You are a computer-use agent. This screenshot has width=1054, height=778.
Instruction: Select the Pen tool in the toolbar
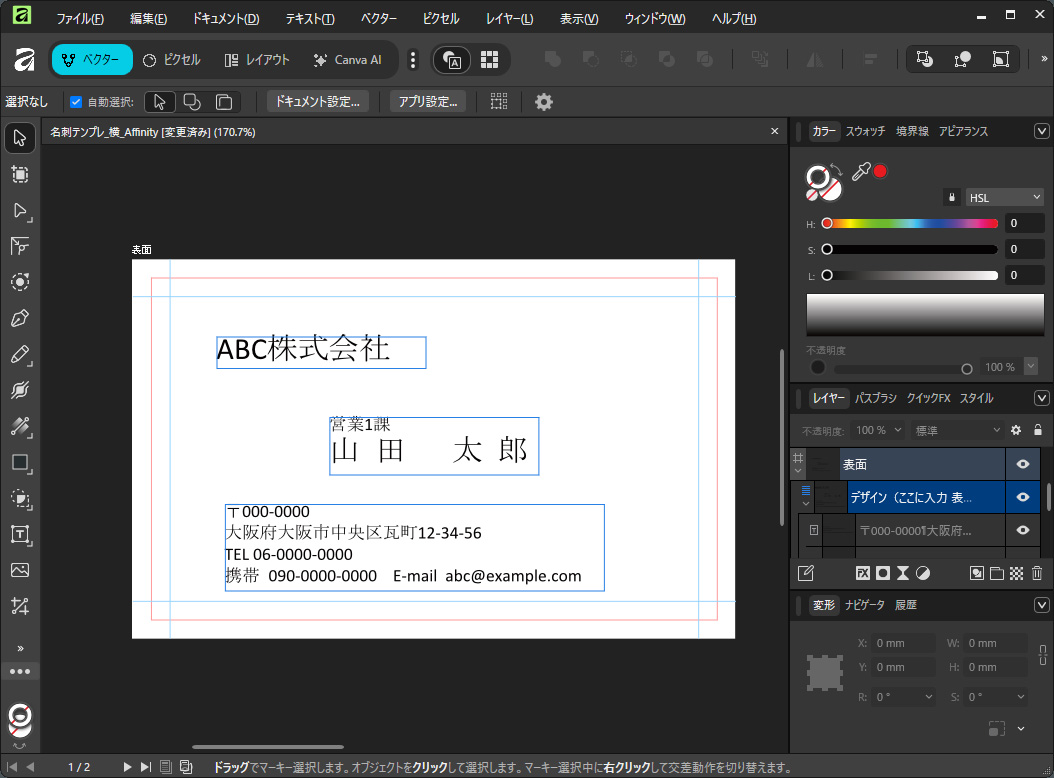(20, 317)
